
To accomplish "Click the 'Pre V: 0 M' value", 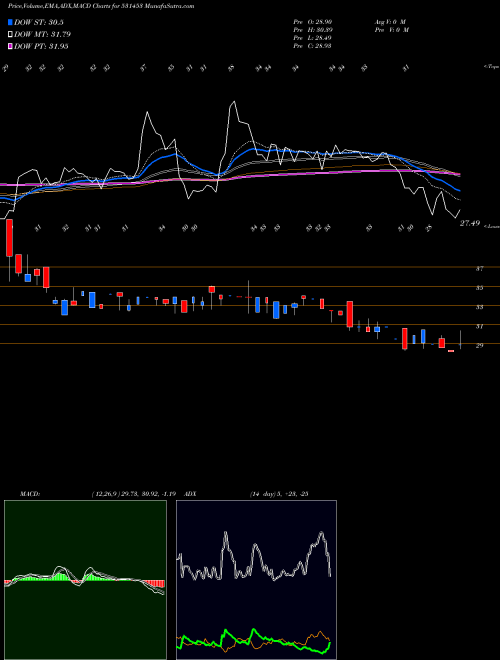I will tap(393, 30).
